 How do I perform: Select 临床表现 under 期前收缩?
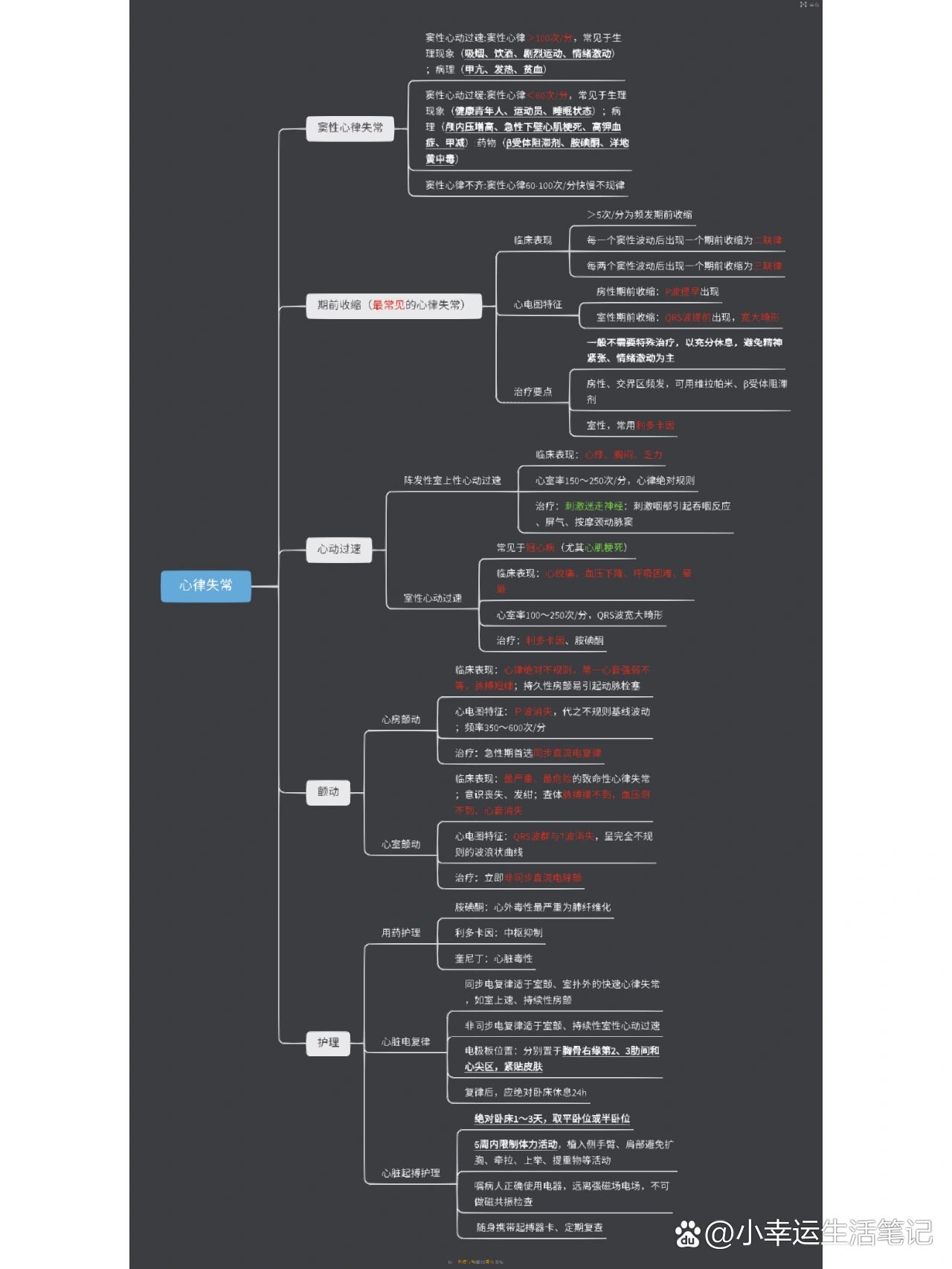click(533, 240)
